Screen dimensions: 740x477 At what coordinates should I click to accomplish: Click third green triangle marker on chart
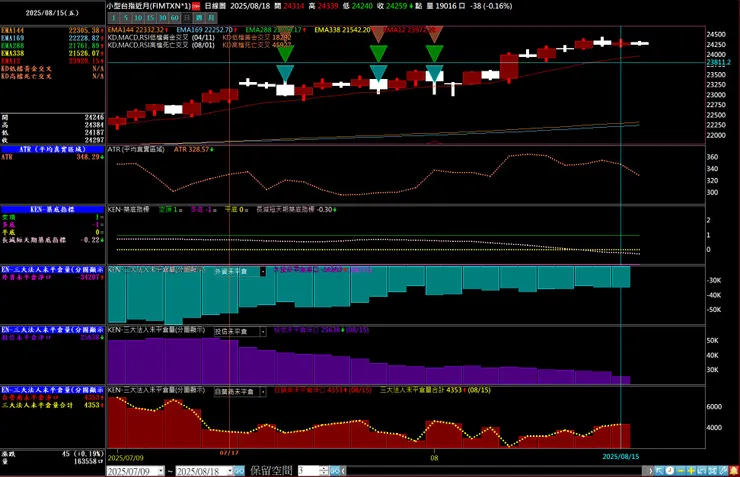[x=434, y=53]
